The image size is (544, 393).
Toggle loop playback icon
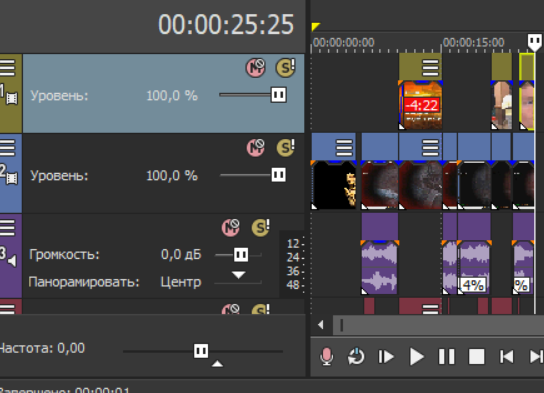(x=356, y=357)
